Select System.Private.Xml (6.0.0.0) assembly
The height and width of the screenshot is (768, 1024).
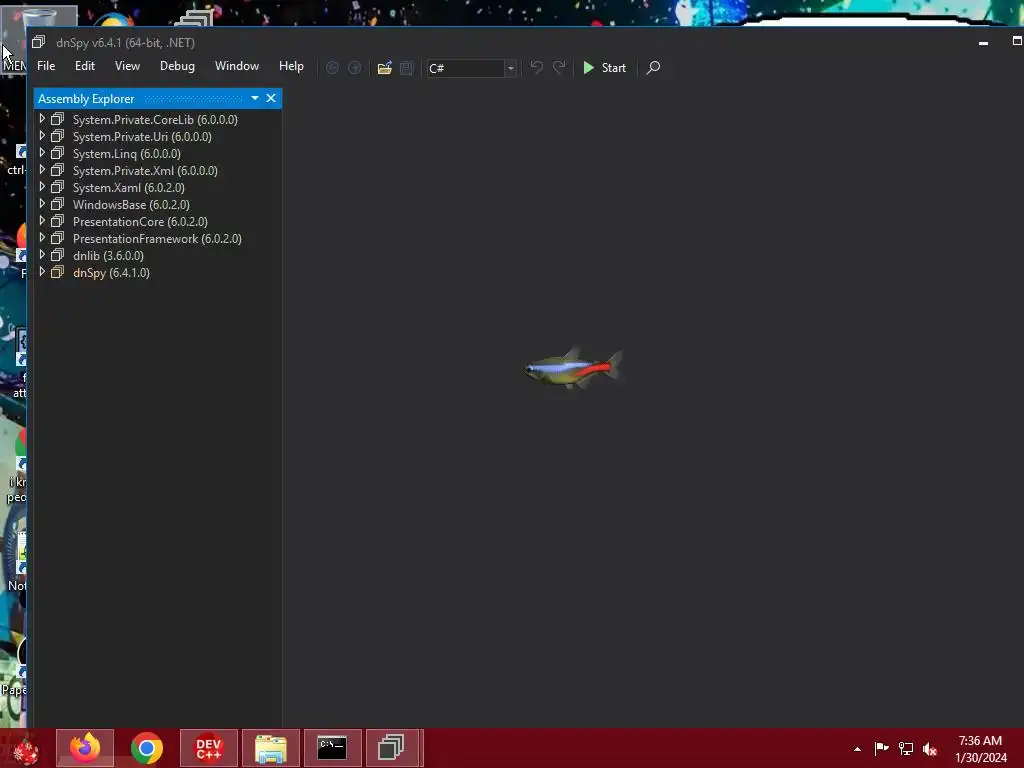click(x=145, y=170)
